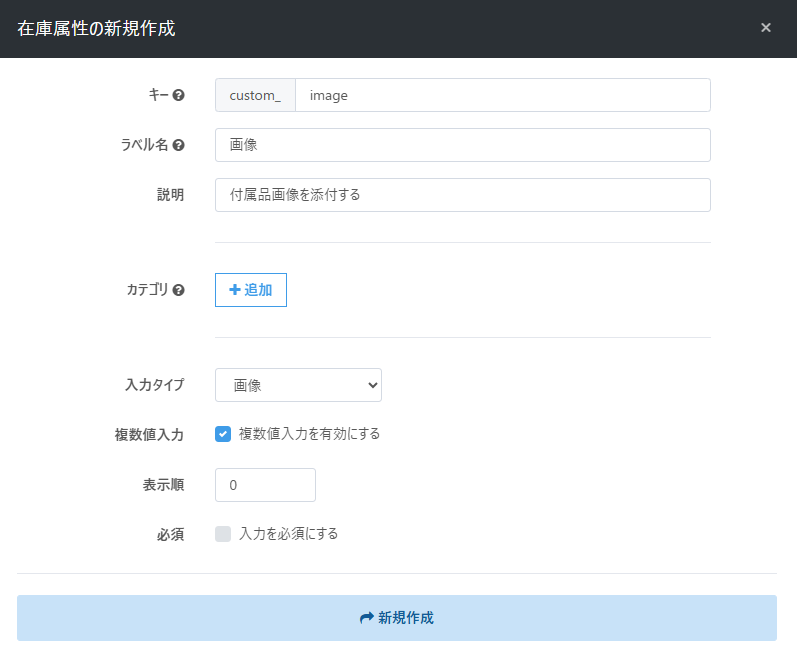The image size is (797, 659).
Task: Click the 表示順 number field
Action: (x=265, y=485)
